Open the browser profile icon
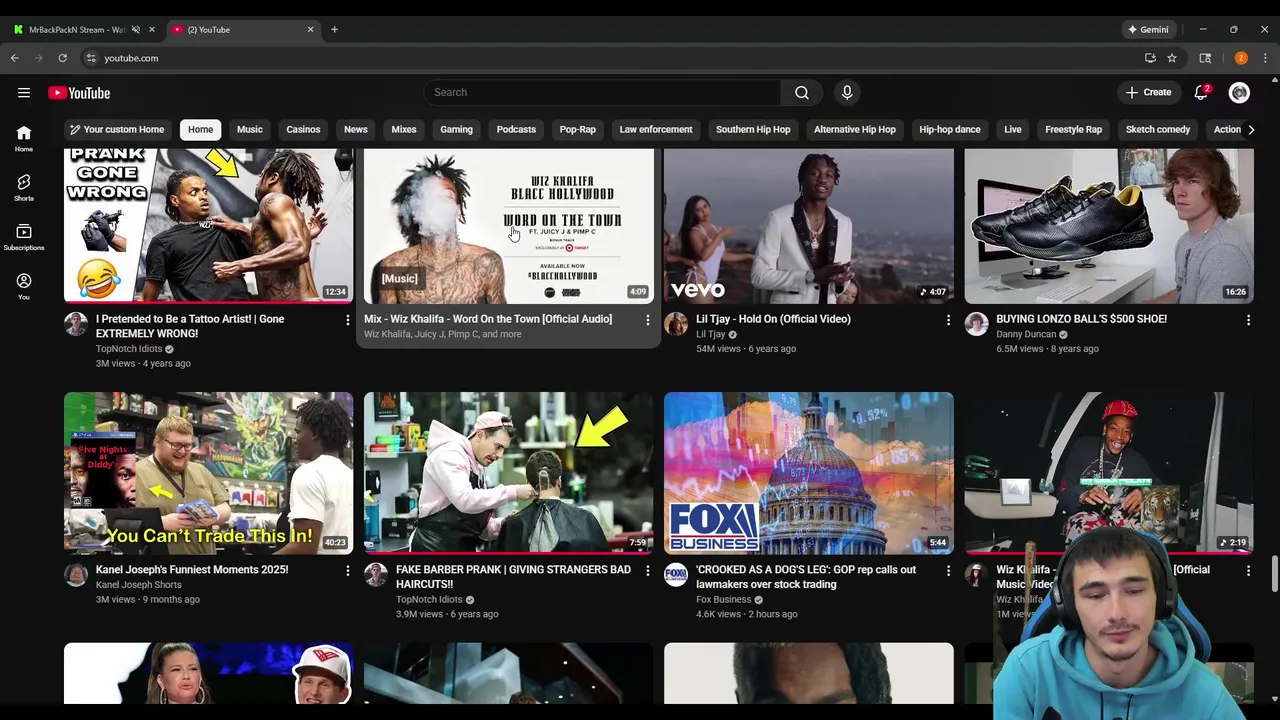The height and width of the screenshot is (720, 1280). tap(1241, 58)
